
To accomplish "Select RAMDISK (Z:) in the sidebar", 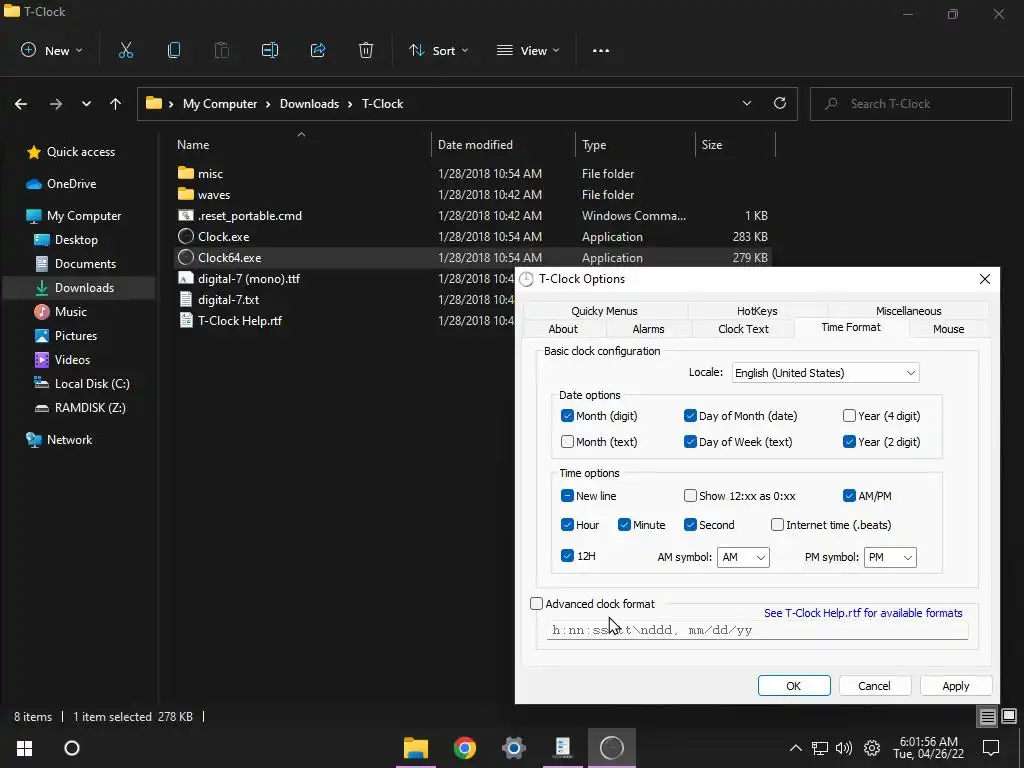I will tap(90, 408).
